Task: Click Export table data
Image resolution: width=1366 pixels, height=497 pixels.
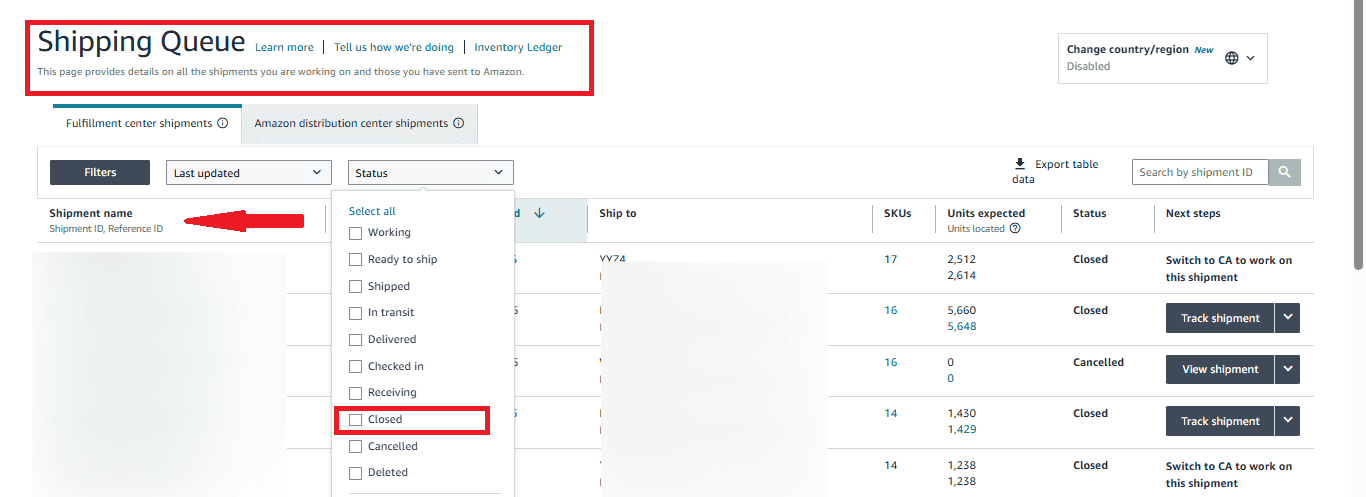Action: point(1055,171)
